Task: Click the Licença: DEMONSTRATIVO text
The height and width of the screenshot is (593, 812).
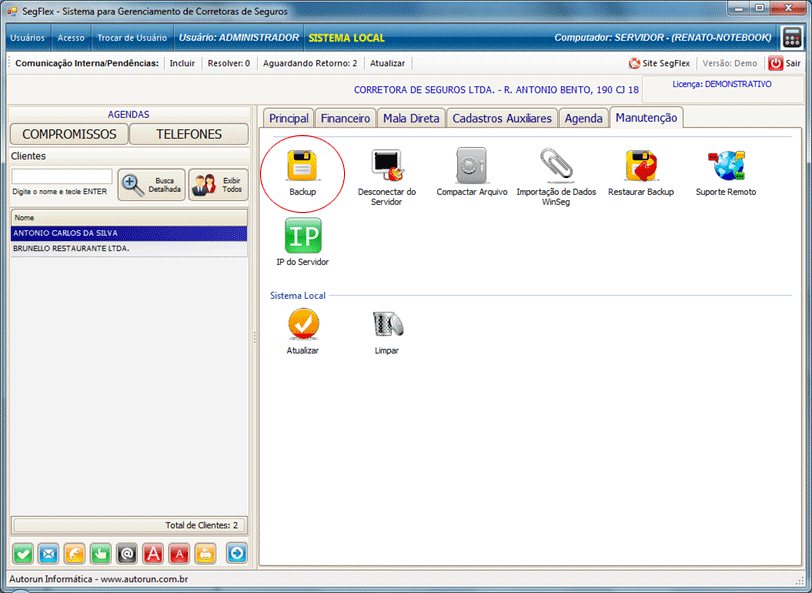Action: coord(722,84)
